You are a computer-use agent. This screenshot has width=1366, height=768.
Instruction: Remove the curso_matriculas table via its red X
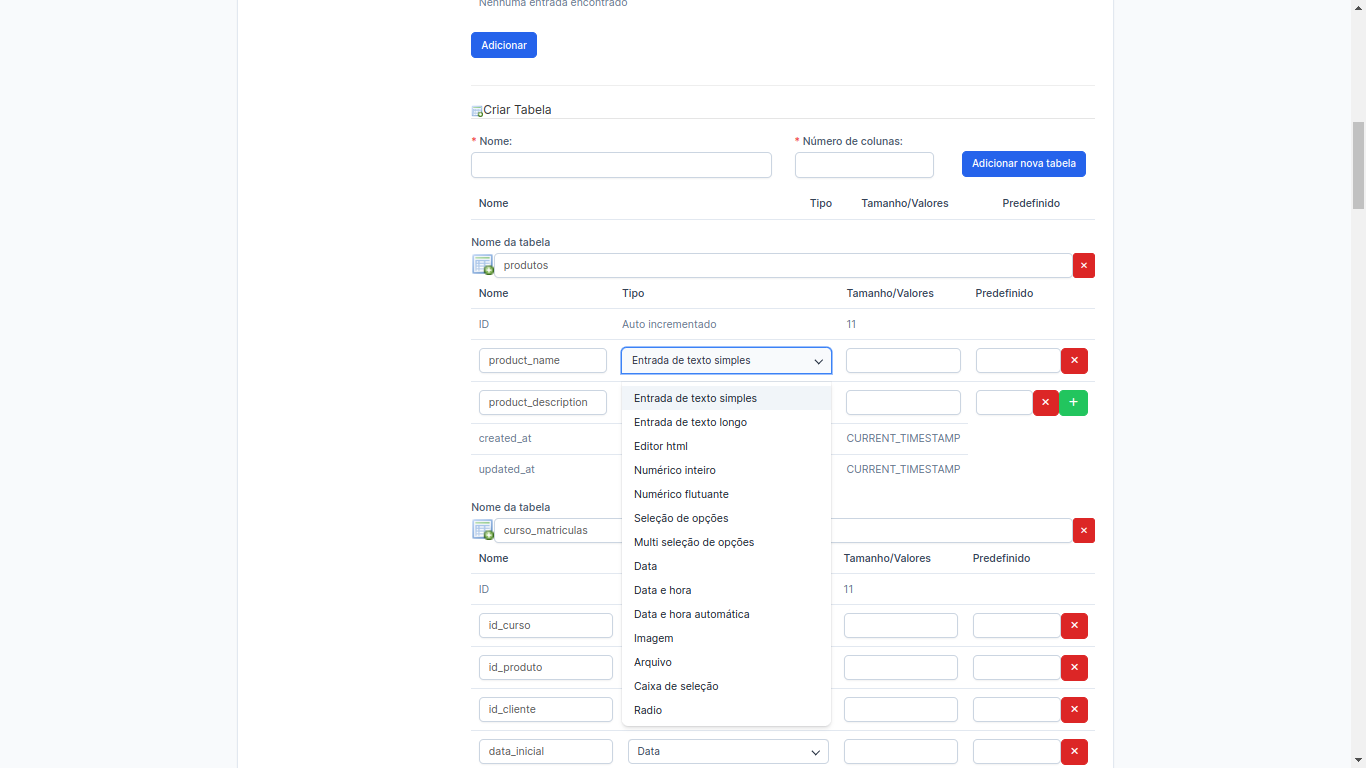[x=1084, y=530]
